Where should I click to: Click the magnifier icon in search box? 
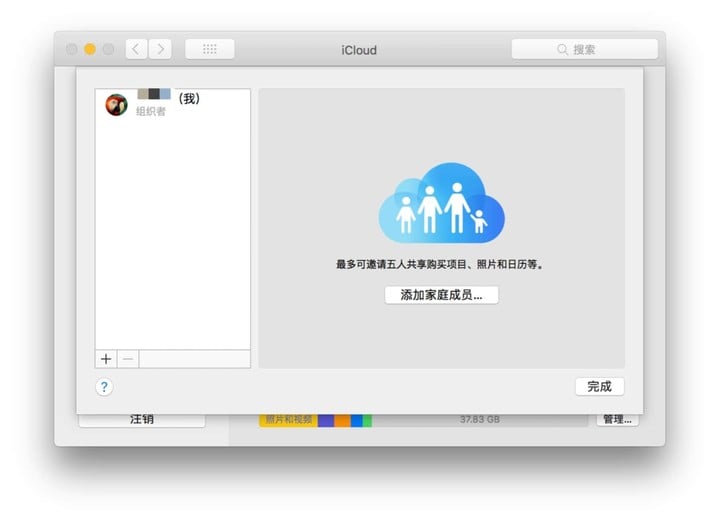[x=564, y=49]
